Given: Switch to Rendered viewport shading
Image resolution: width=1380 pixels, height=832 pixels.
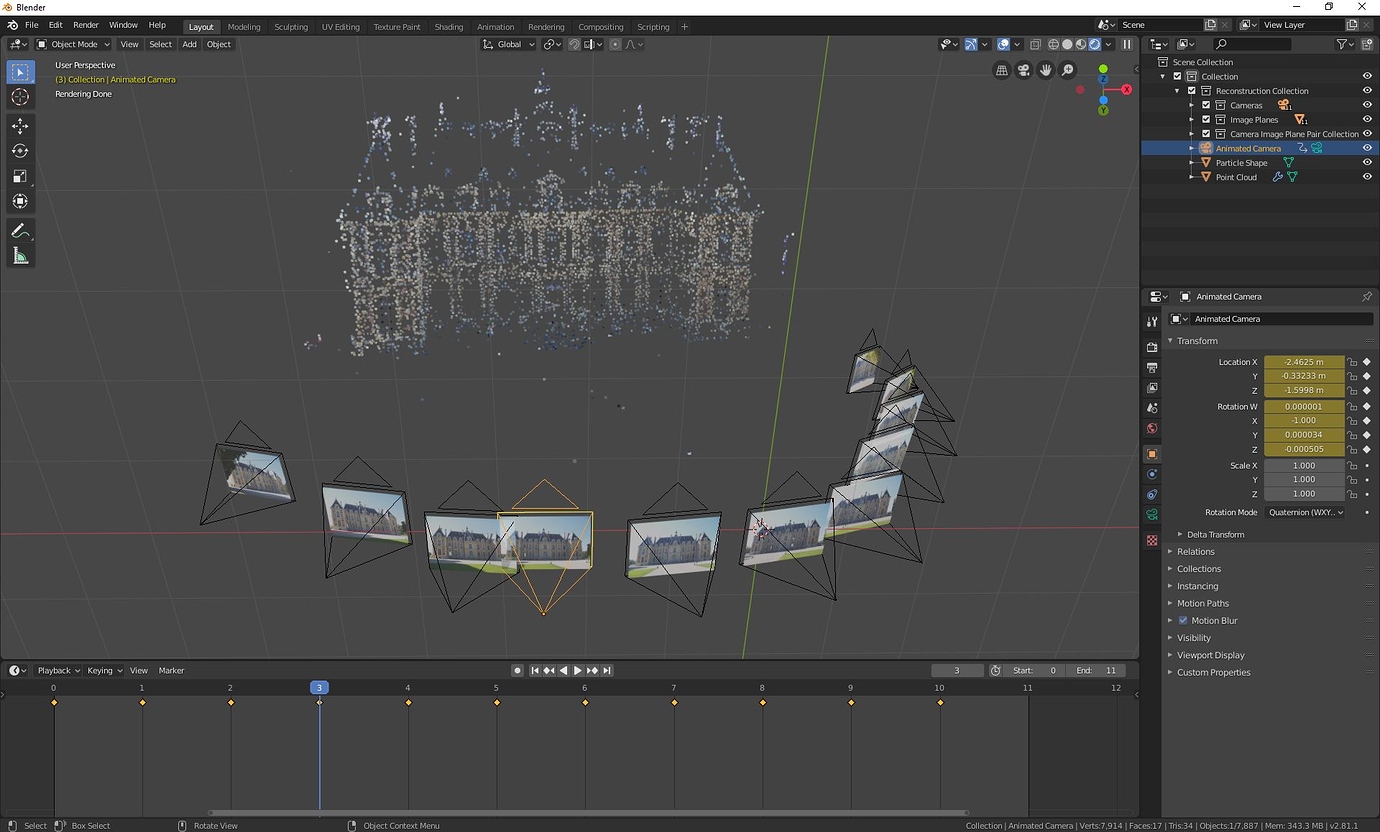Looking at the screenshot, I should 1096,44.
